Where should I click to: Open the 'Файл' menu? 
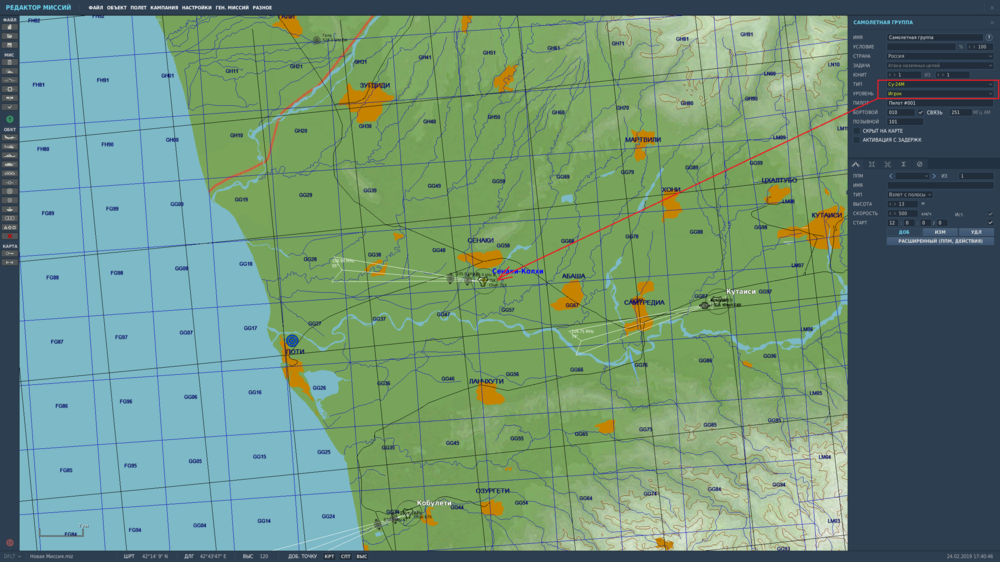pyautogui.click(x=96, y=8)
